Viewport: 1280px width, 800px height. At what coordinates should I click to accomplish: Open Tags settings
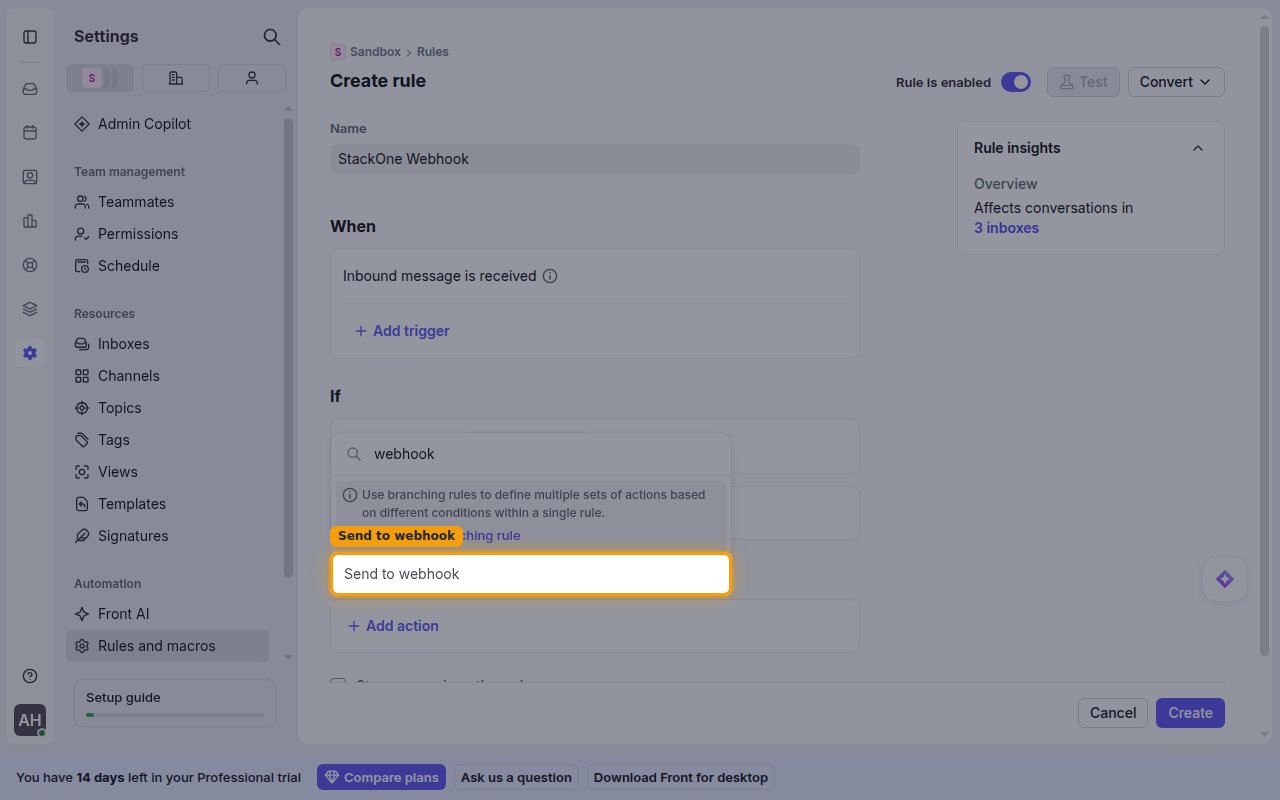coord(167,440)
